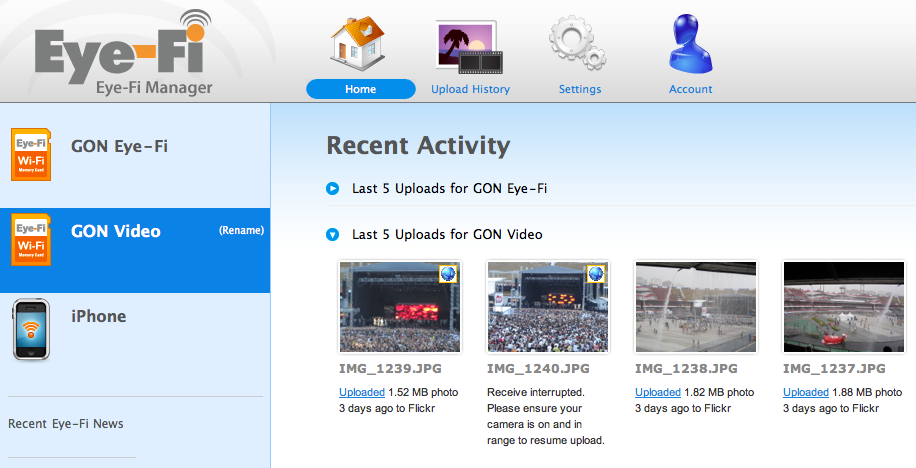This screenshot has width=916, height=468.
Task: Click the Settings gears icon
Action: click(577, 43)
